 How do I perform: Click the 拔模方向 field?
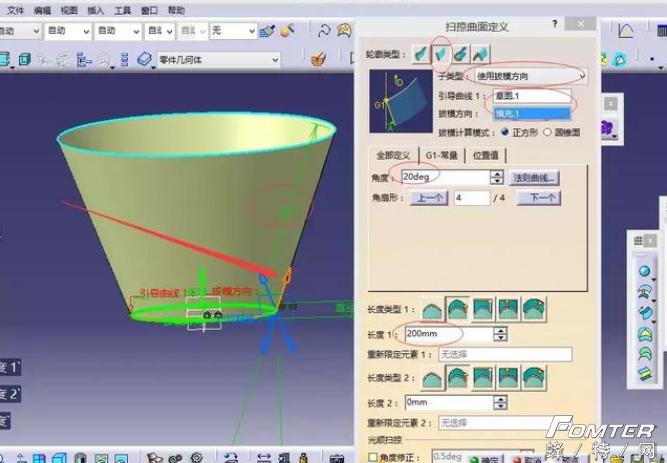tap(532, 114)
